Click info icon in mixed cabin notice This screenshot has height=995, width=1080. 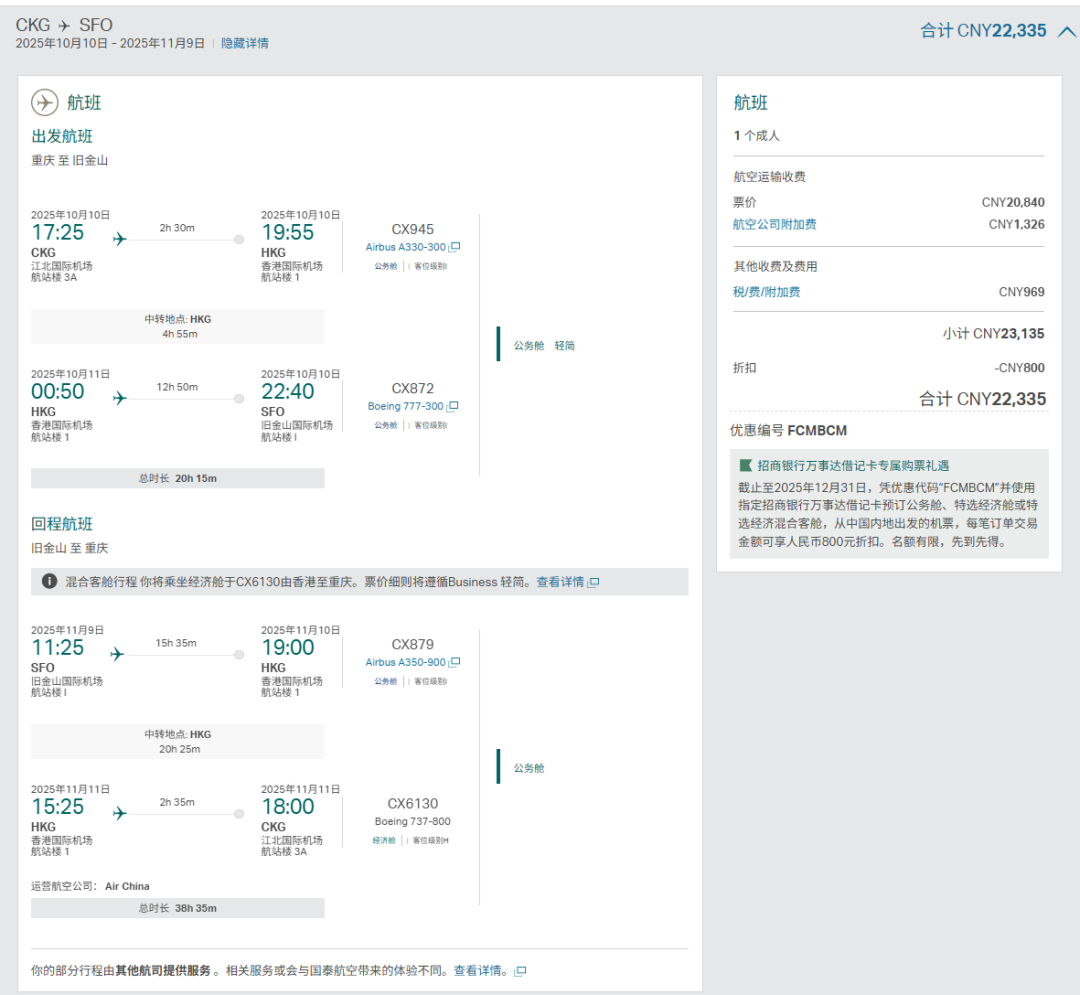pyautogui.click(x=49, y=581)
